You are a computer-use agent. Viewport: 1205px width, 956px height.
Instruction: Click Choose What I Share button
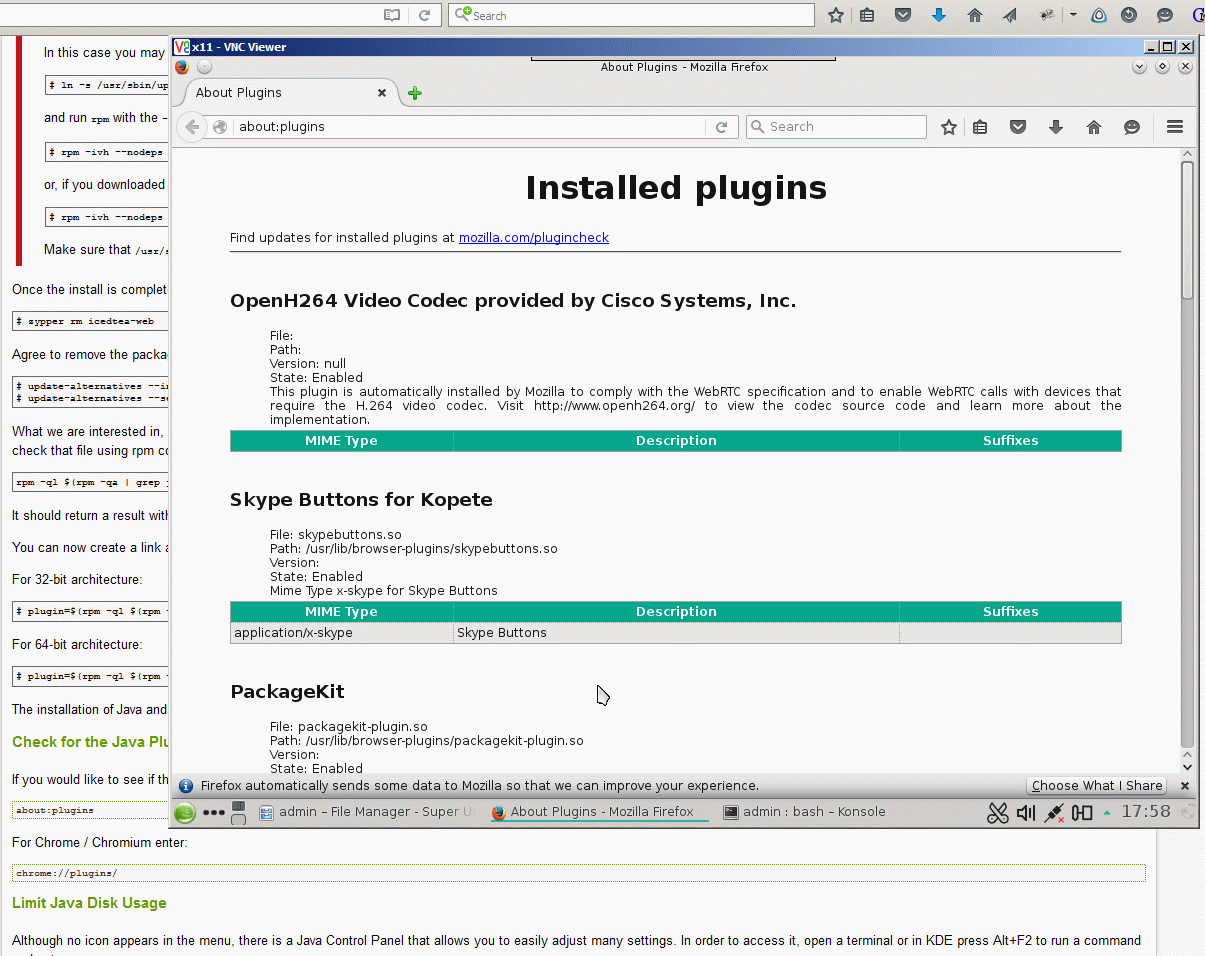pos(1097,786)
